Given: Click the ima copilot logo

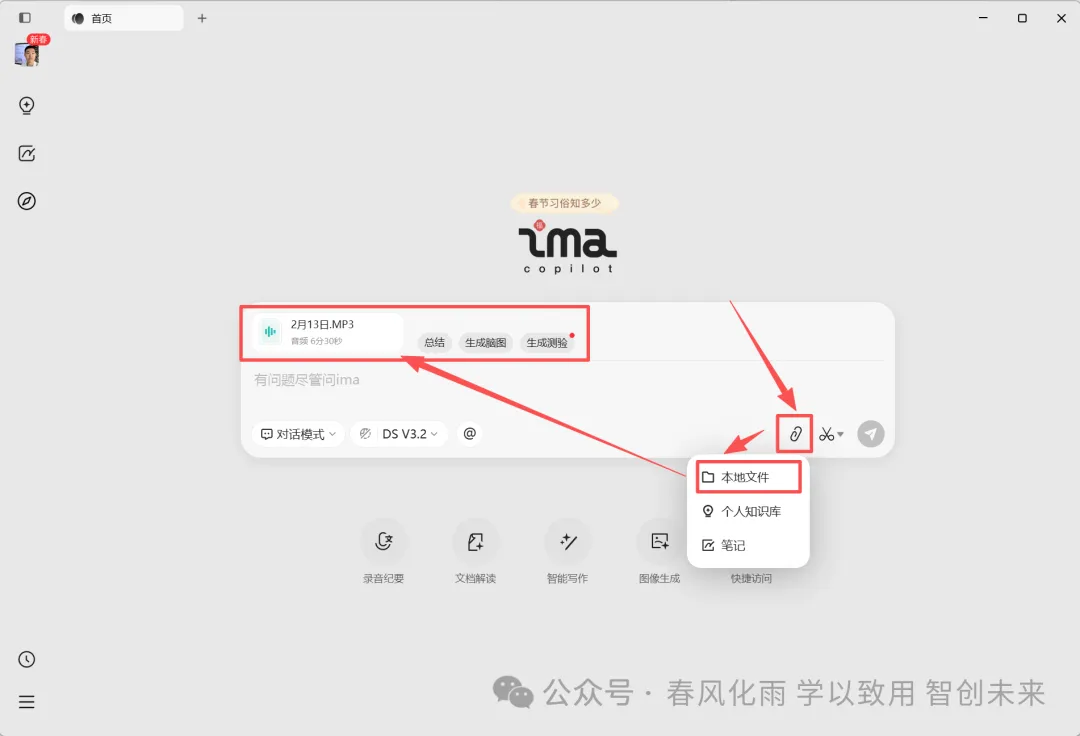Looking at the screenshot, I should (568, 246).
